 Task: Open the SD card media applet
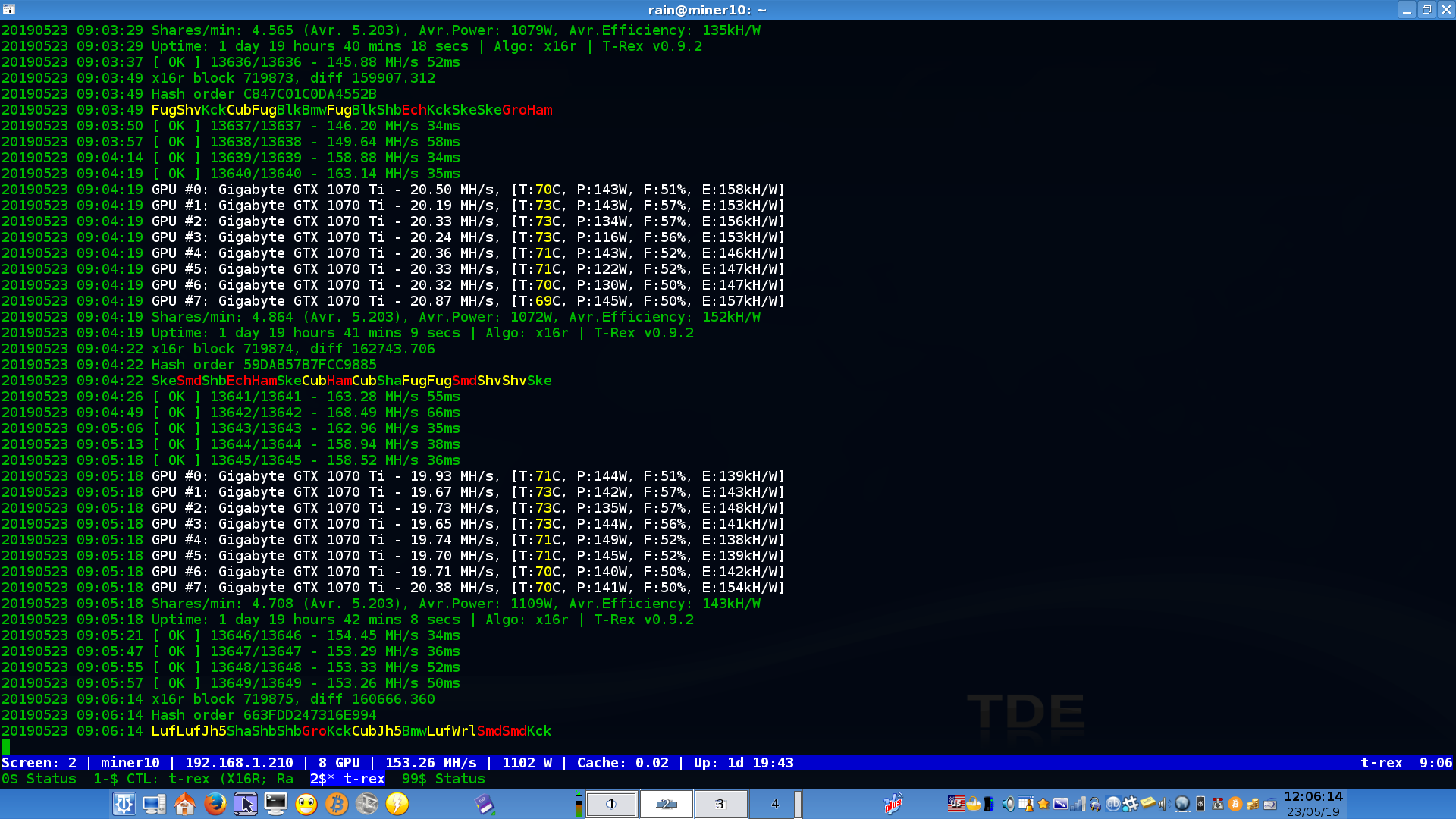[485, 804]
